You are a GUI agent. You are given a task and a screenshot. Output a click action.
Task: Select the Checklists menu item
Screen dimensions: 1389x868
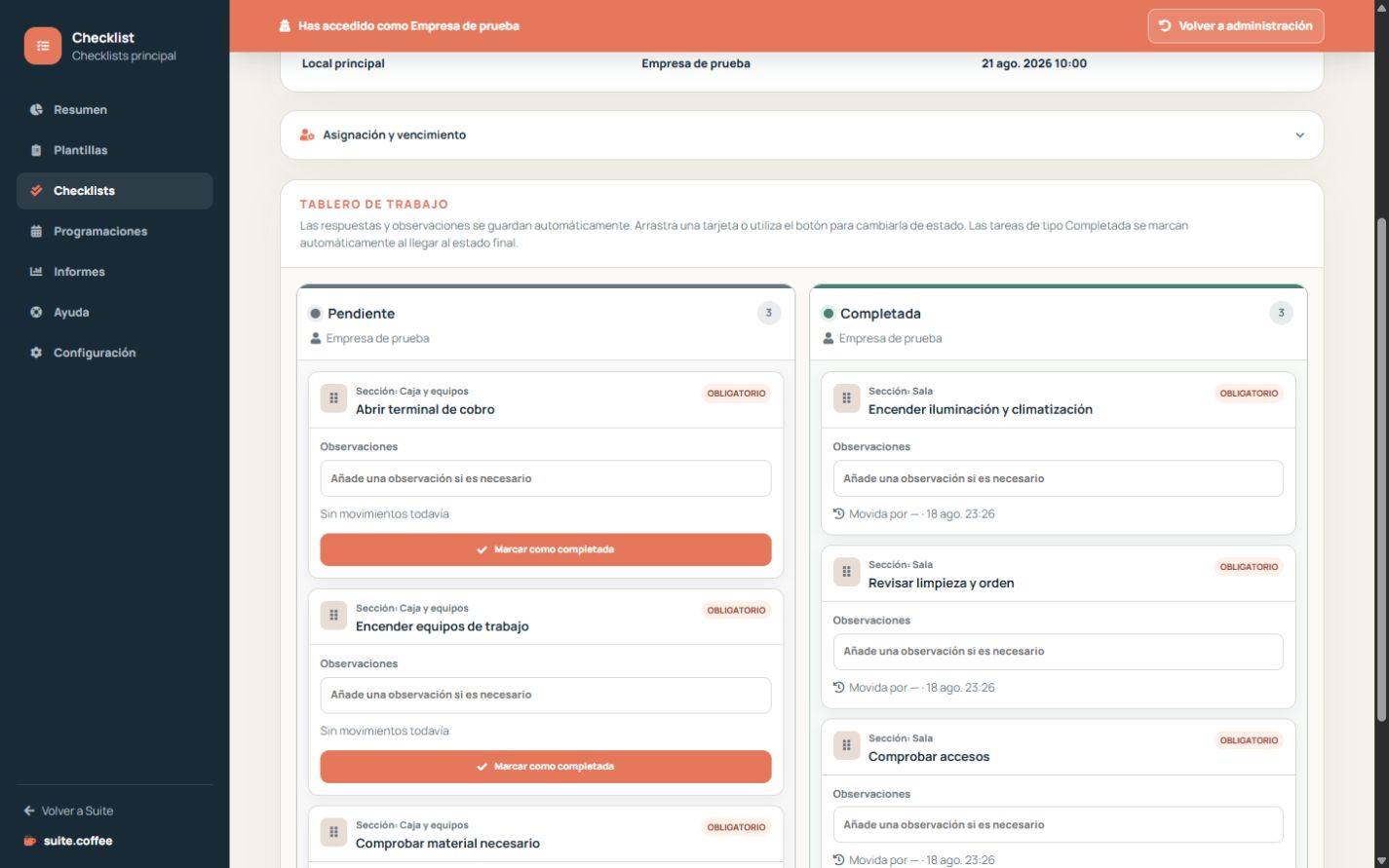click(115, 191)
